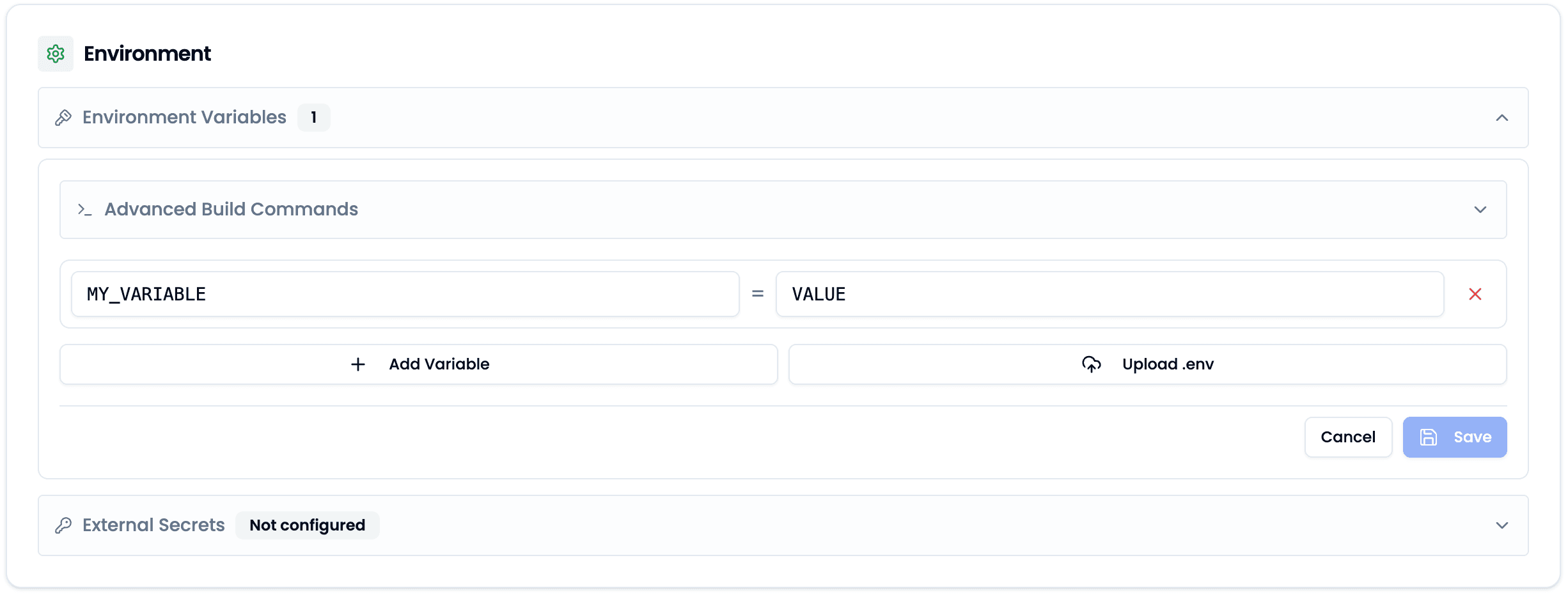Select the terminal icon for Advanced Build Commands

[x=83, y=209]
